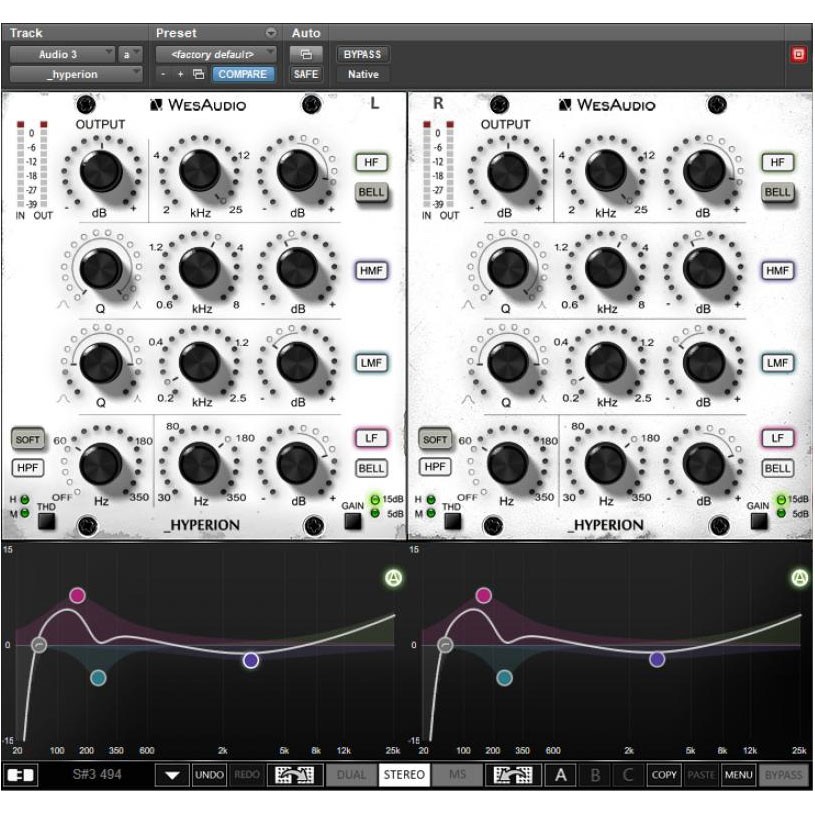
Task: Click UNDO in the bottom toolbar
Action: 211,773
